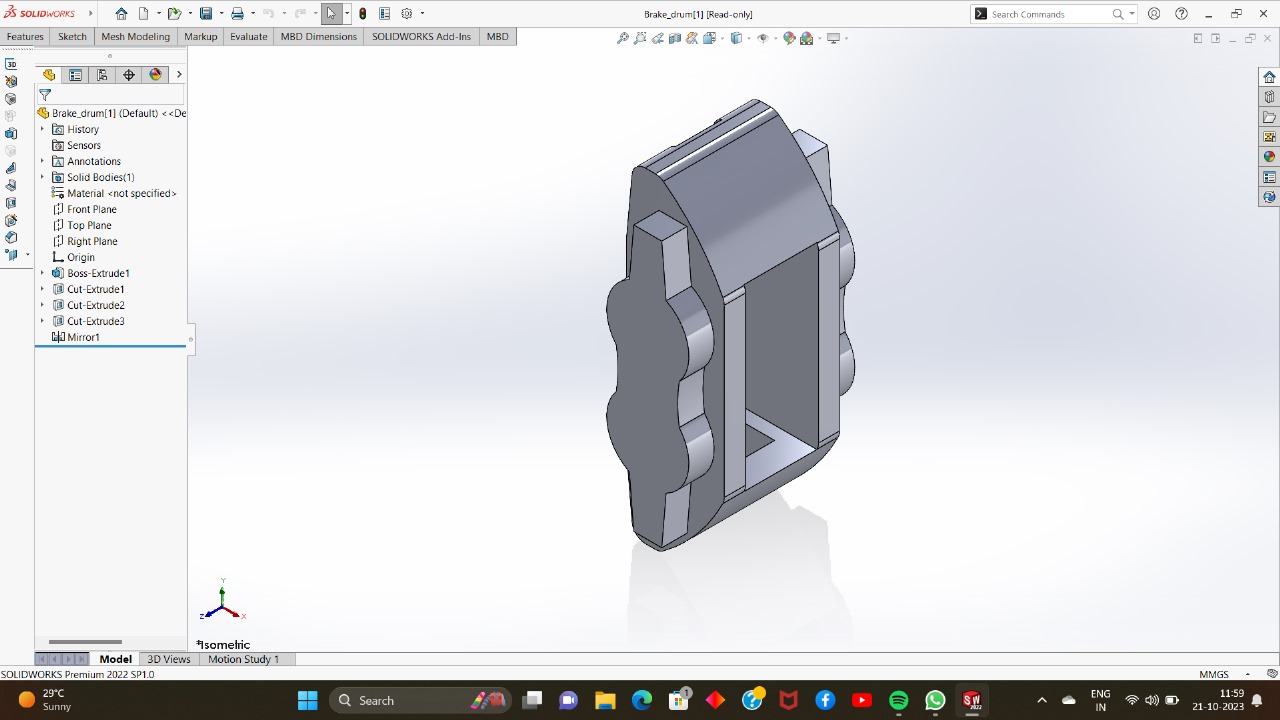Switch to the Motion Study 1 tab
This screenshot has height=720, width=1280.
point(244,659)
